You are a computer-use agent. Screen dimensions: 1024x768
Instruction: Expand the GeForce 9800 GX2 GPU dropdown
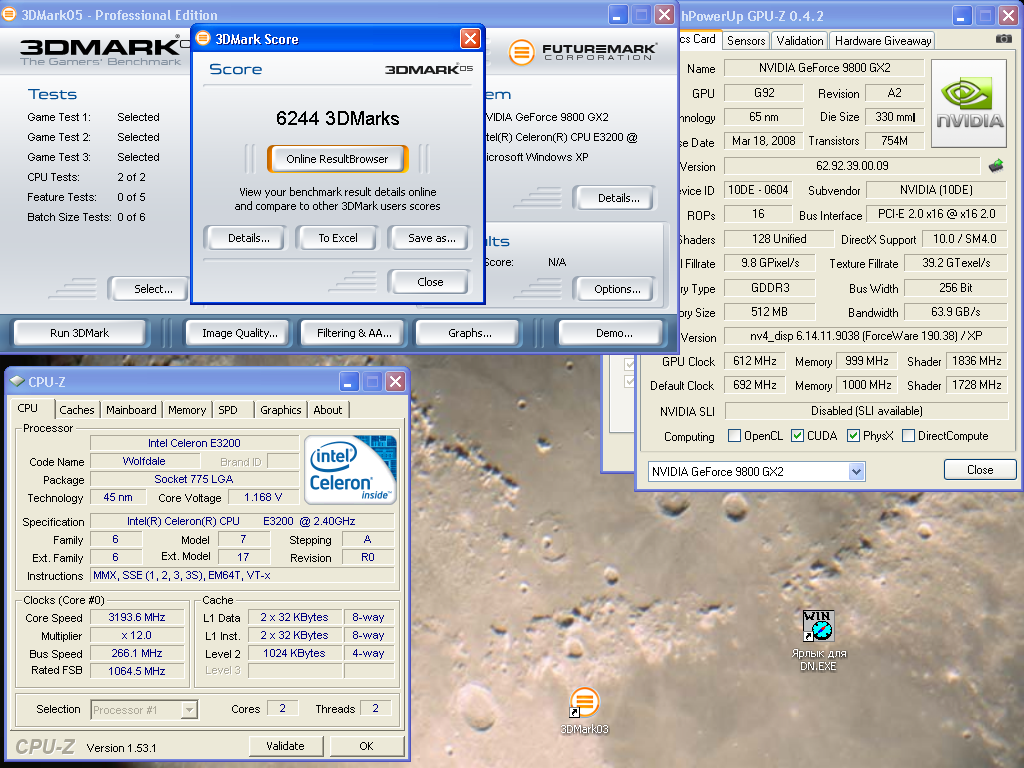(856, 471)
